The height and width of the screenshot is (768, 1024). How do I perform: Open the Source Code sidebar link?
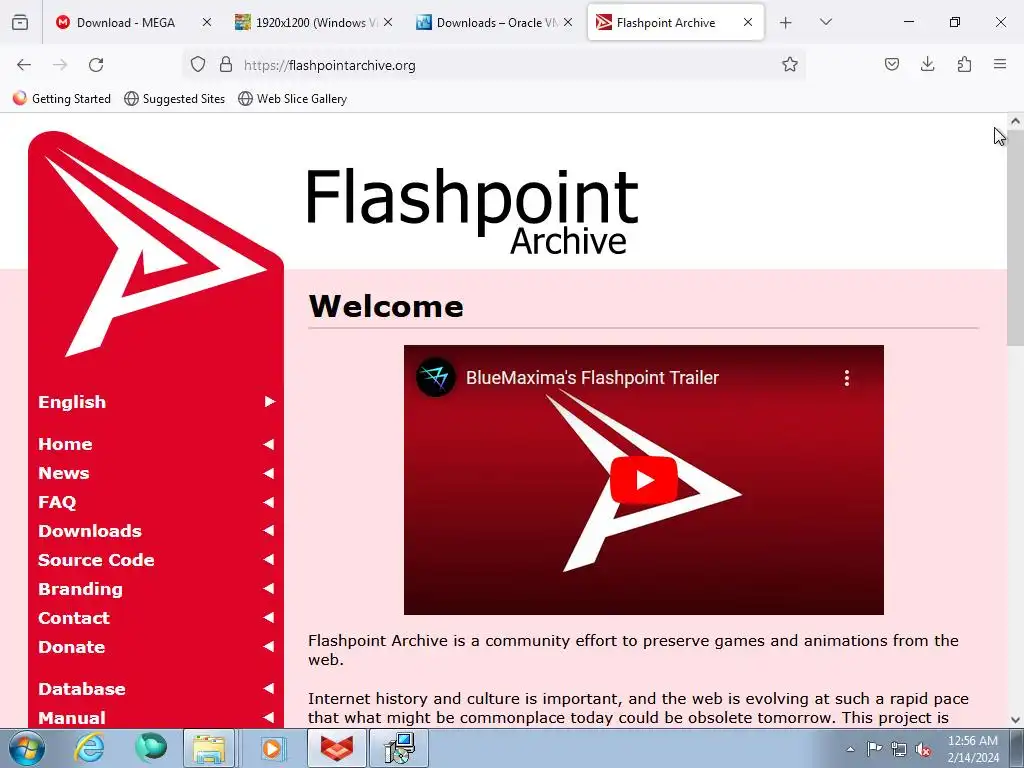pos(156,560)
